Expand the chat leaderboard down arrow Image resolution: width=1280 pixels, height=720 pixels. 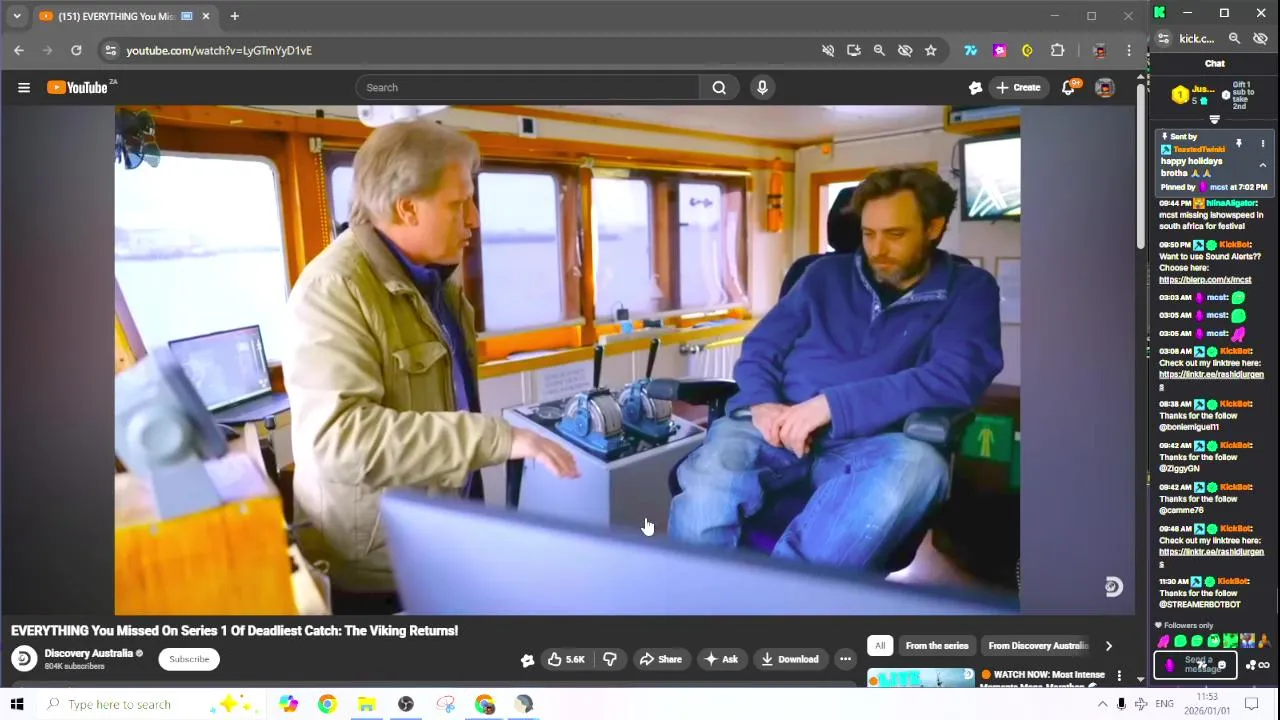[x=1214, y=119]
